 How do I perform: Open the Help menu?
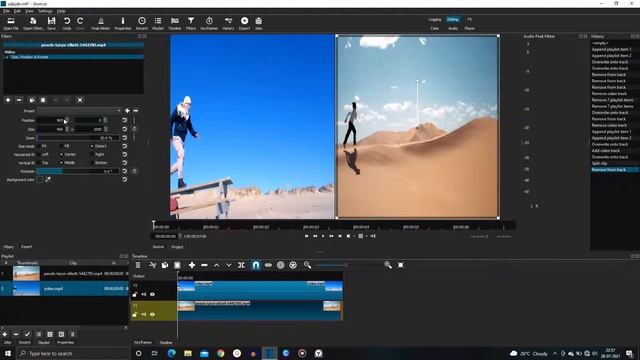[x=61, y=11]
